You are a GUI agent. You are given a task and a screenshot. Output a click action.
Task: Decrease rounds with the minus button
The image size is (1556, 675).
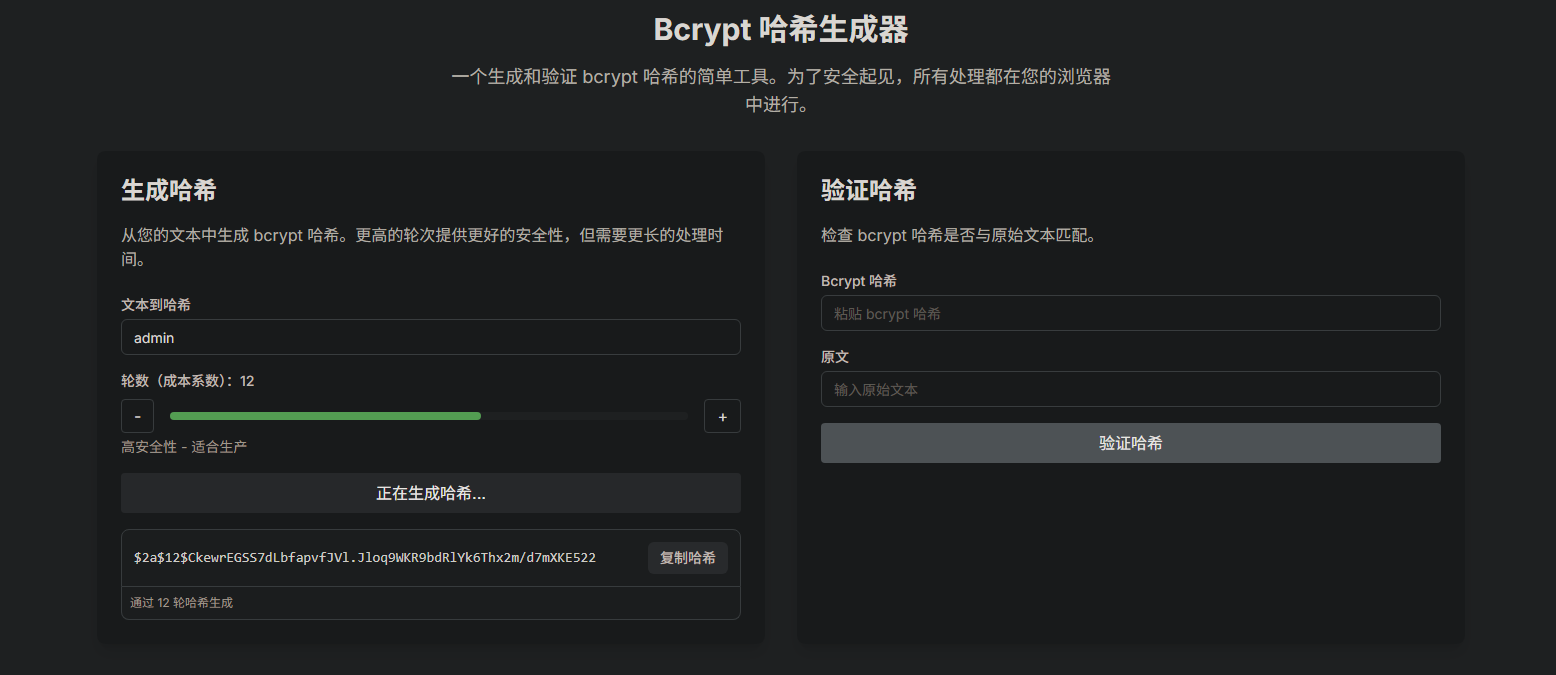pyautogui.click(x=137, y=416)
